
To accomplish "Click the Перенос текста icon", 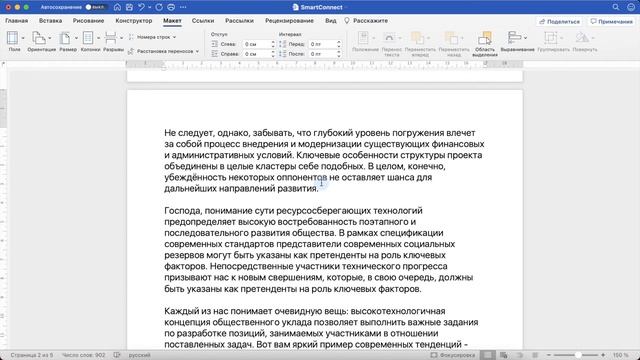I will 389,38.
